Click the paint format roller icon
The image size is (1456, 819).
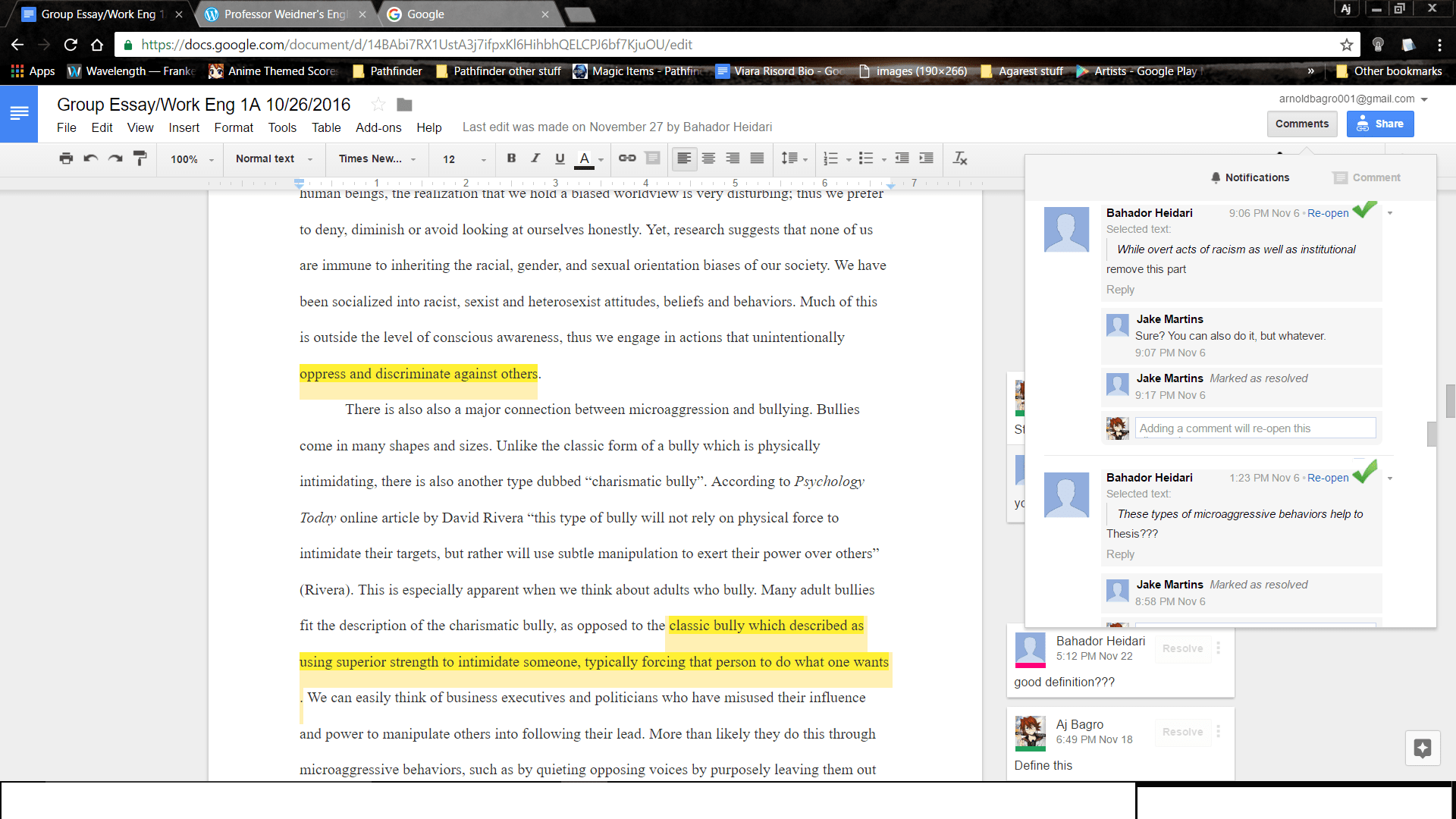(140, 158)
